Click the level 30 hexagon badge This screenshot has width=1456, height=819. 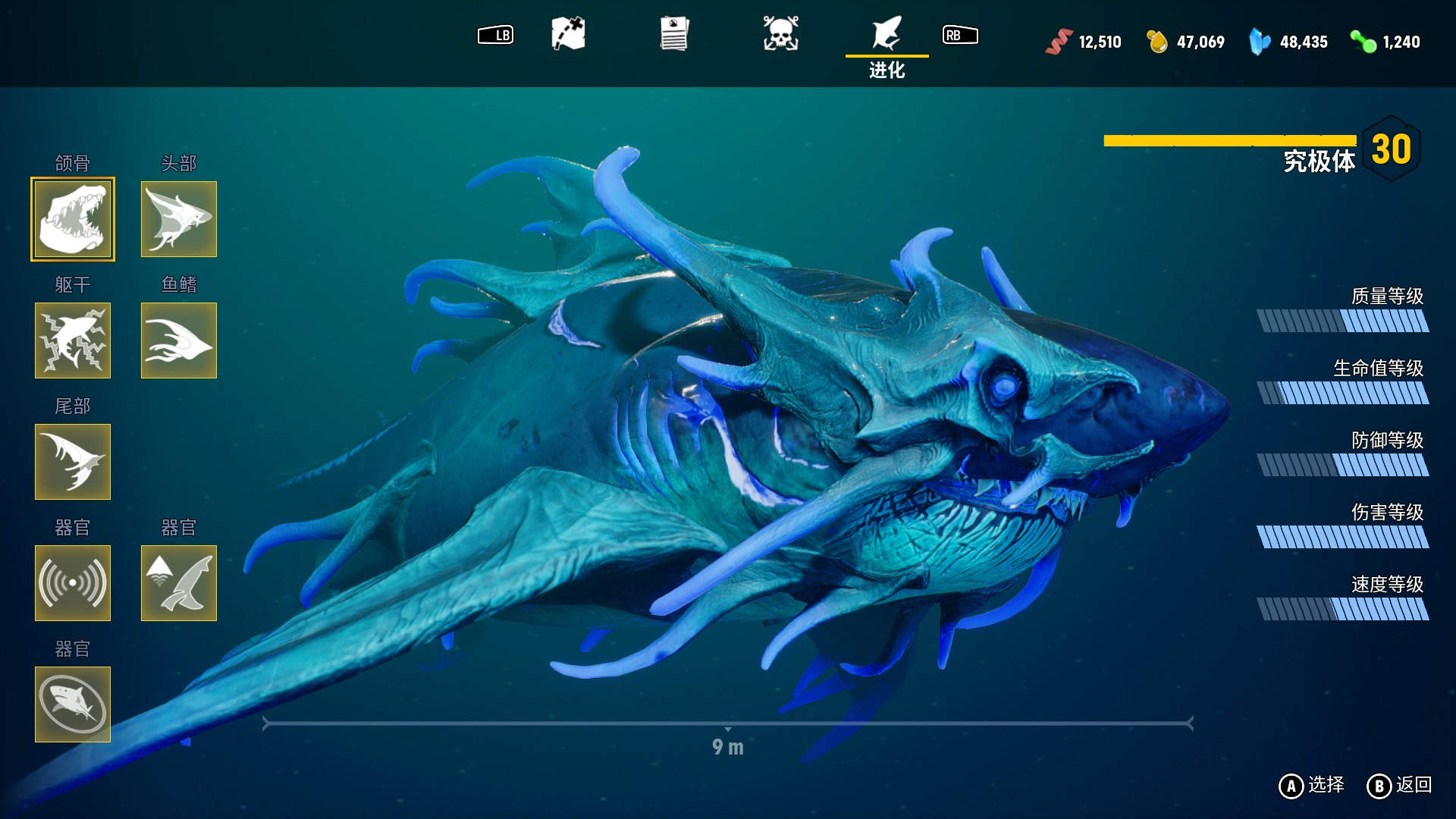[x=1392, y=149]
